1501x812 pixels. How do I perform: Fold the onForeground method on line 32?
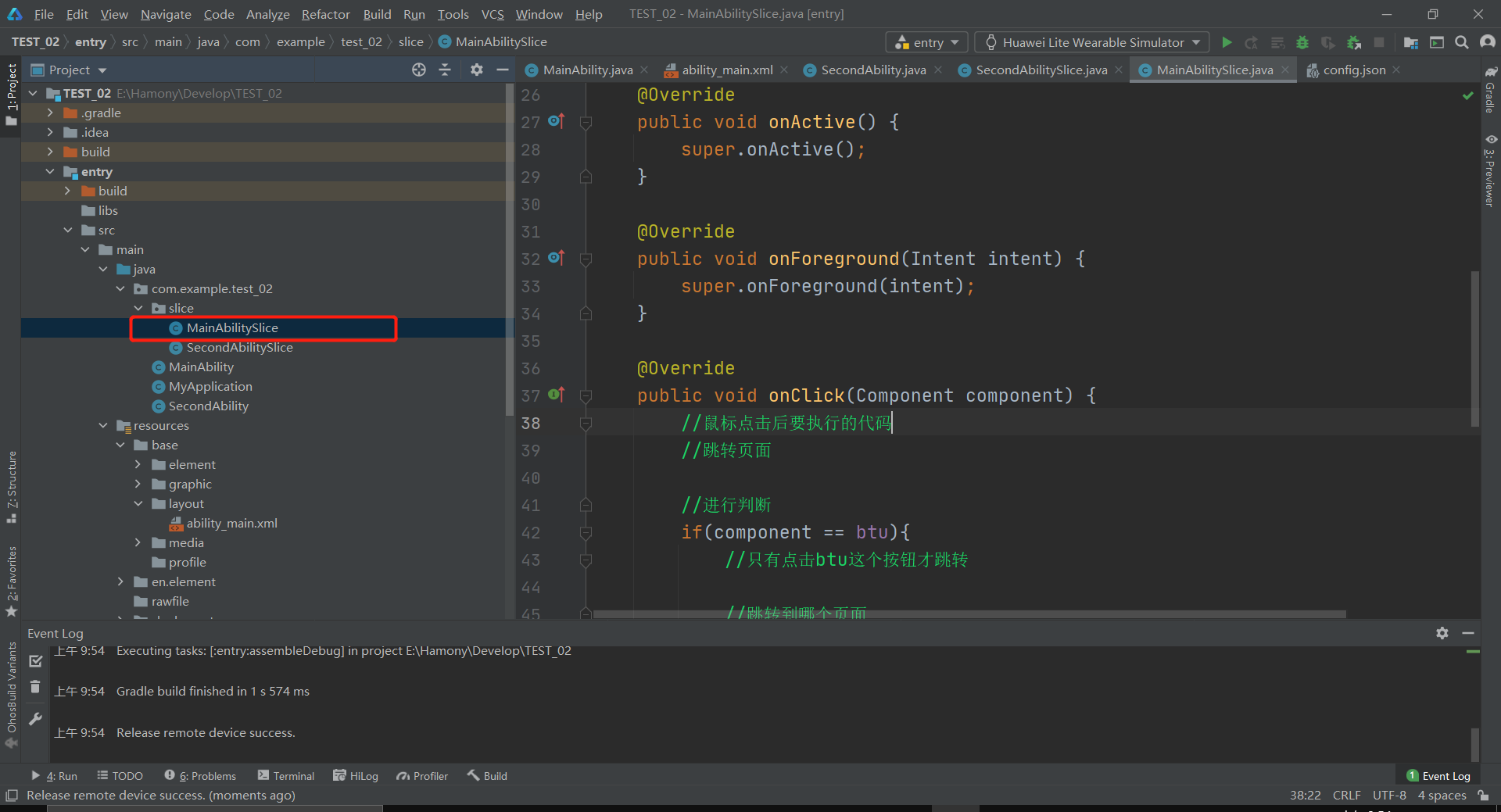[586, 259]
